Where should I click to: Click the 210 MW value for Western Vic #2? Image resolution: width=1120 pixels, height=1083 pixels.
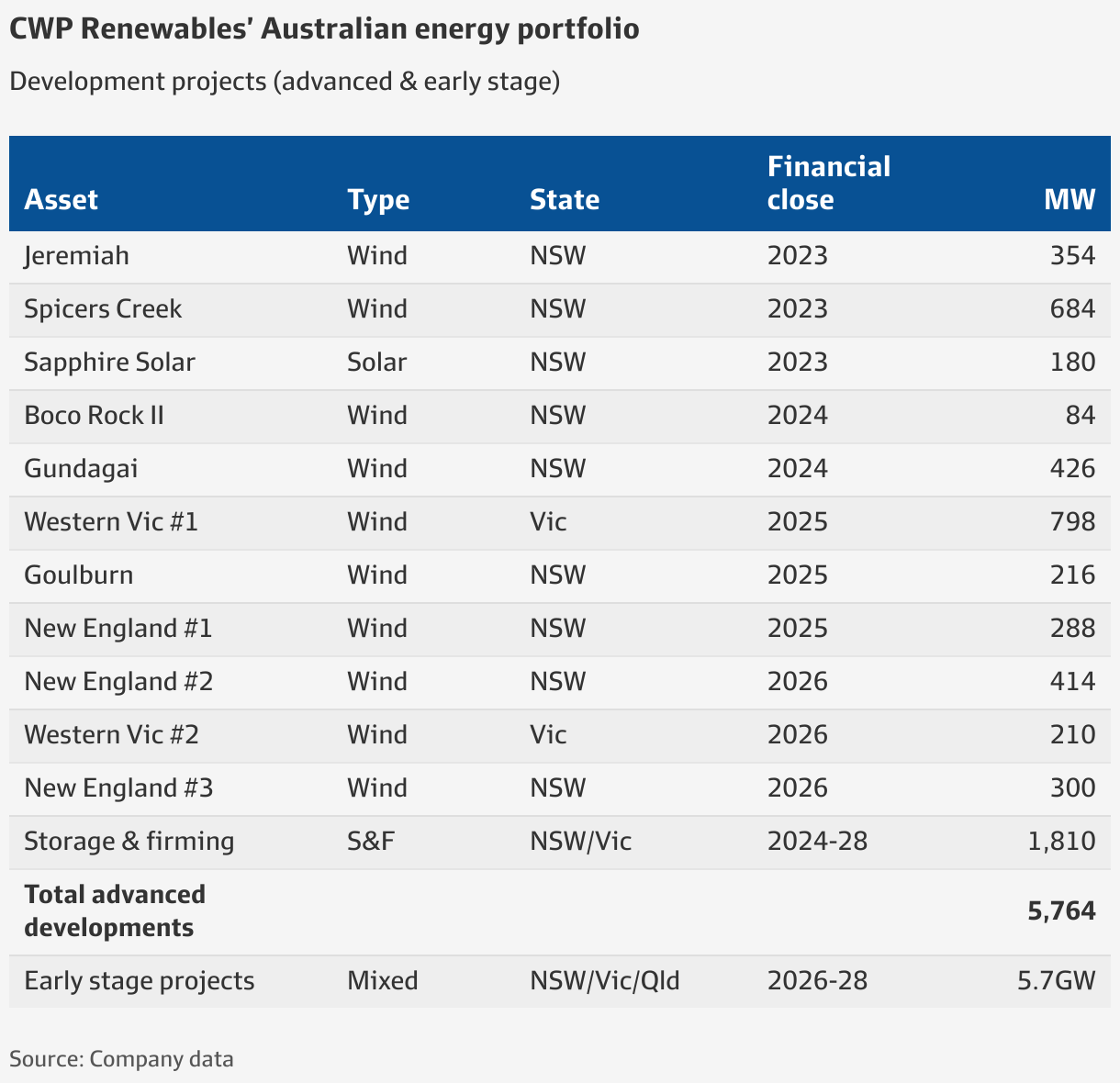1072,734
